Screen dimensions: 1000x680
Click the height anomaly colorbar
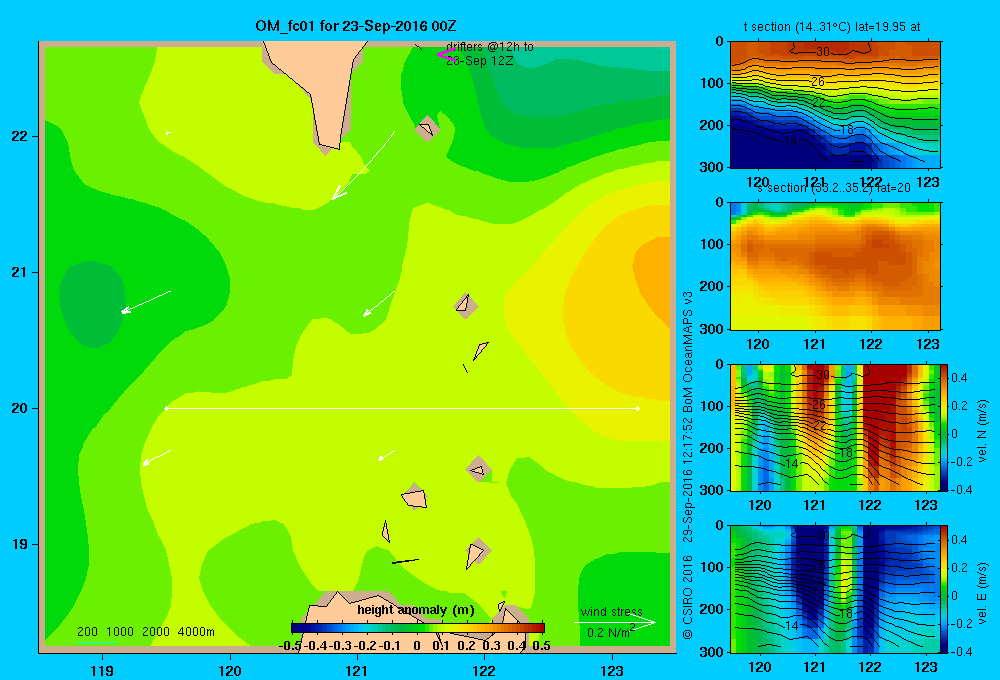tap(418, 628)
